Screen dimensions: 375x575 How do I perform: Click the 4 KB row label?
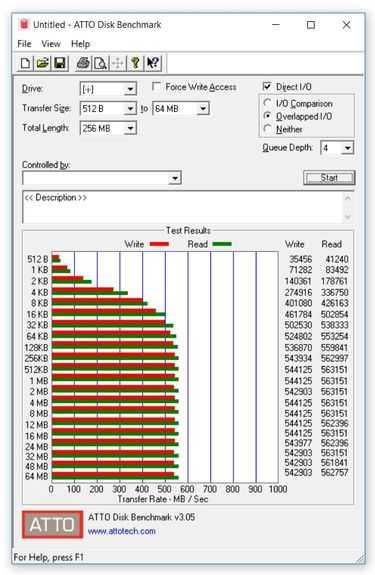point(40,292)
